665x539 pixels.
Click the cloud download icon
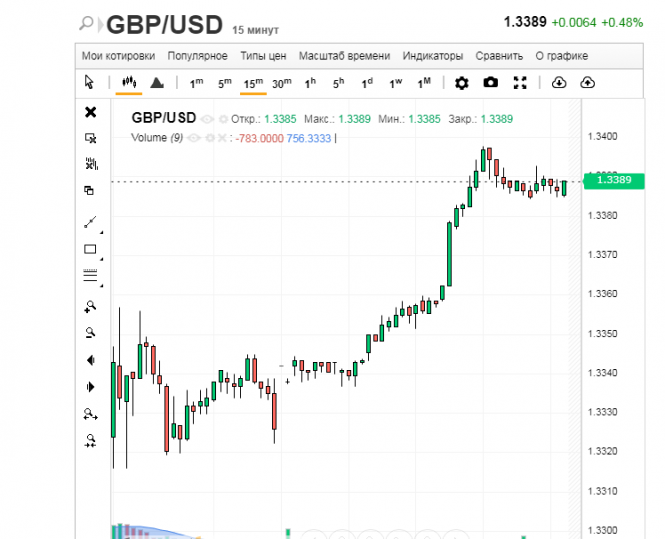(x=559, y=82)
